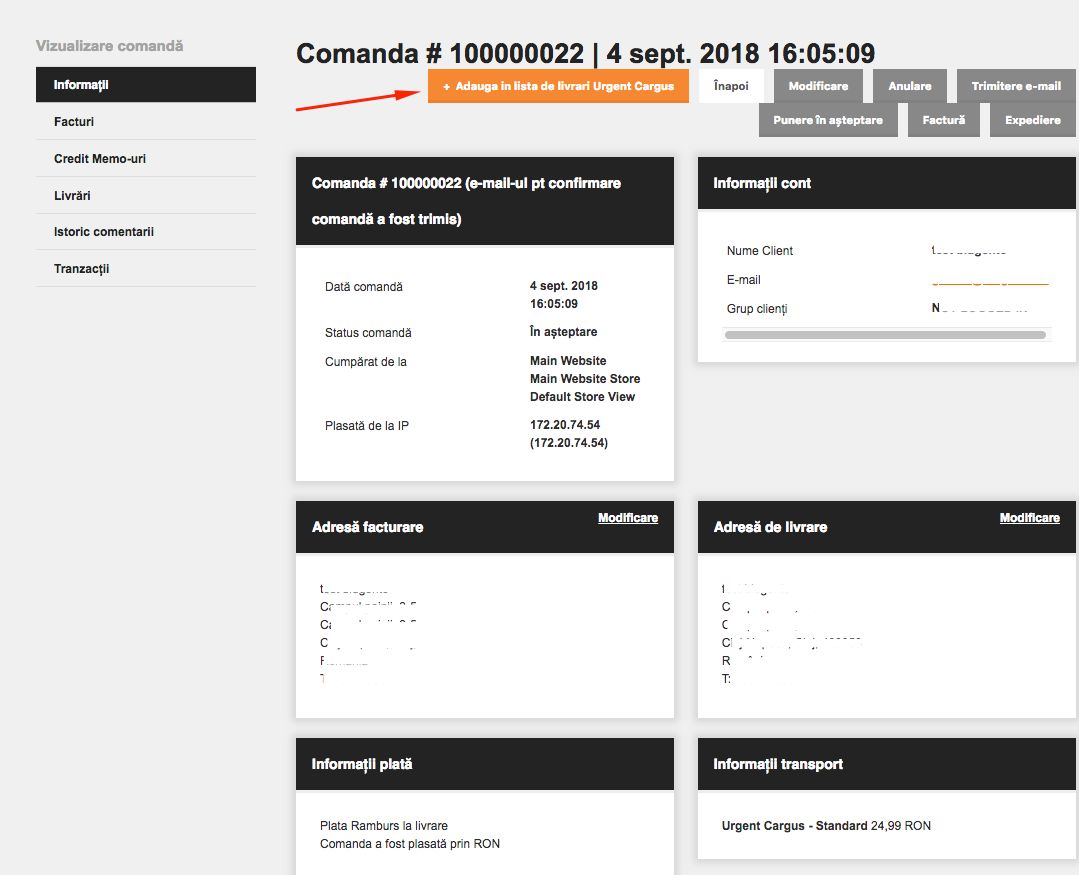The height and width of the screenshot is (875, 1079).
Task: Edit billing address via Modificare link
Action: 628,518
